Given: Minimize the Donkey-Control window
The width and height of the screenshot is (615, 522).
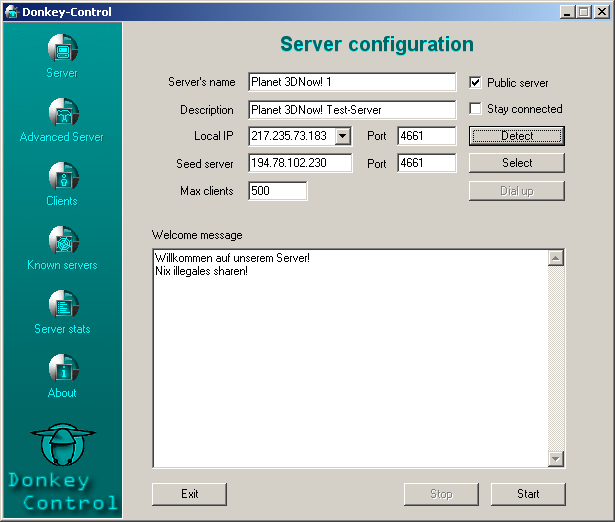Looking at the screenshot, I should click(567, 12).
